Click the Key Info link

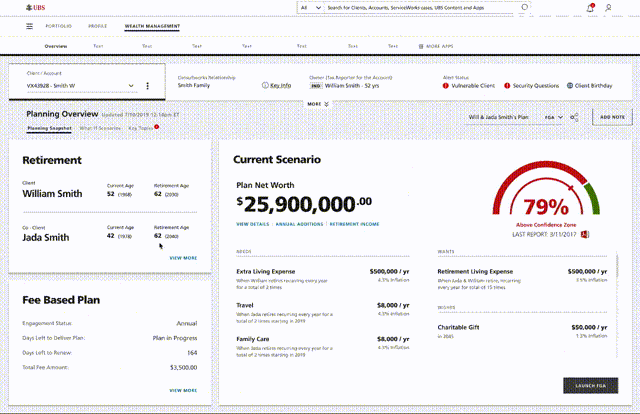pyautogui.click(x=281, y=86)
